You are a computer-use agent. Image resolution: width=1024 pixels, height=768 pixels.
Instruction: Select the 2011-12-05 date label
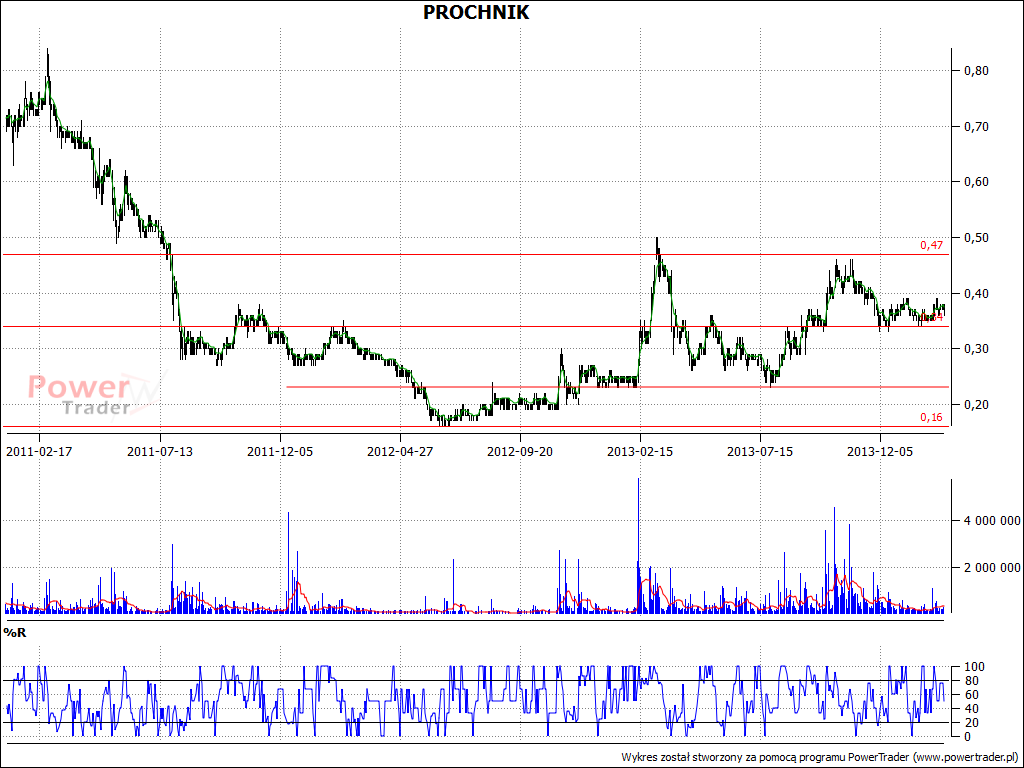[280, 451]
